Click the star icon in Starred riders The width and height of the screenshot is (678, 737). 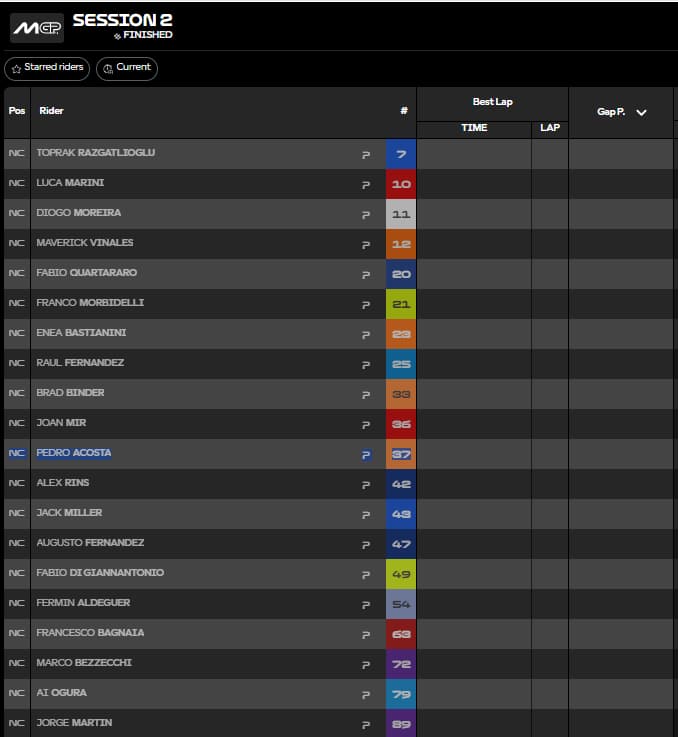[16, 69]
